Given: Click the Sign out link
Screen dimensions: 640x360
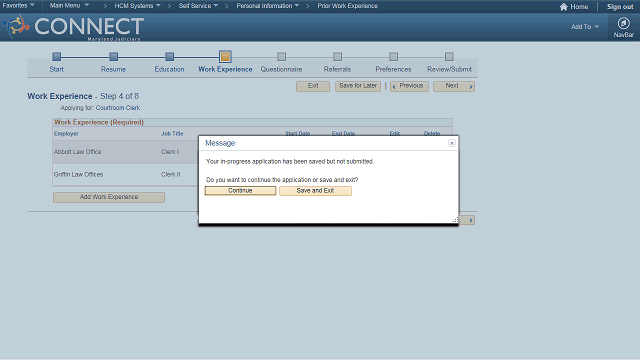Looking at the screenshot, I should pyautogui.click(x=620, y=7).
